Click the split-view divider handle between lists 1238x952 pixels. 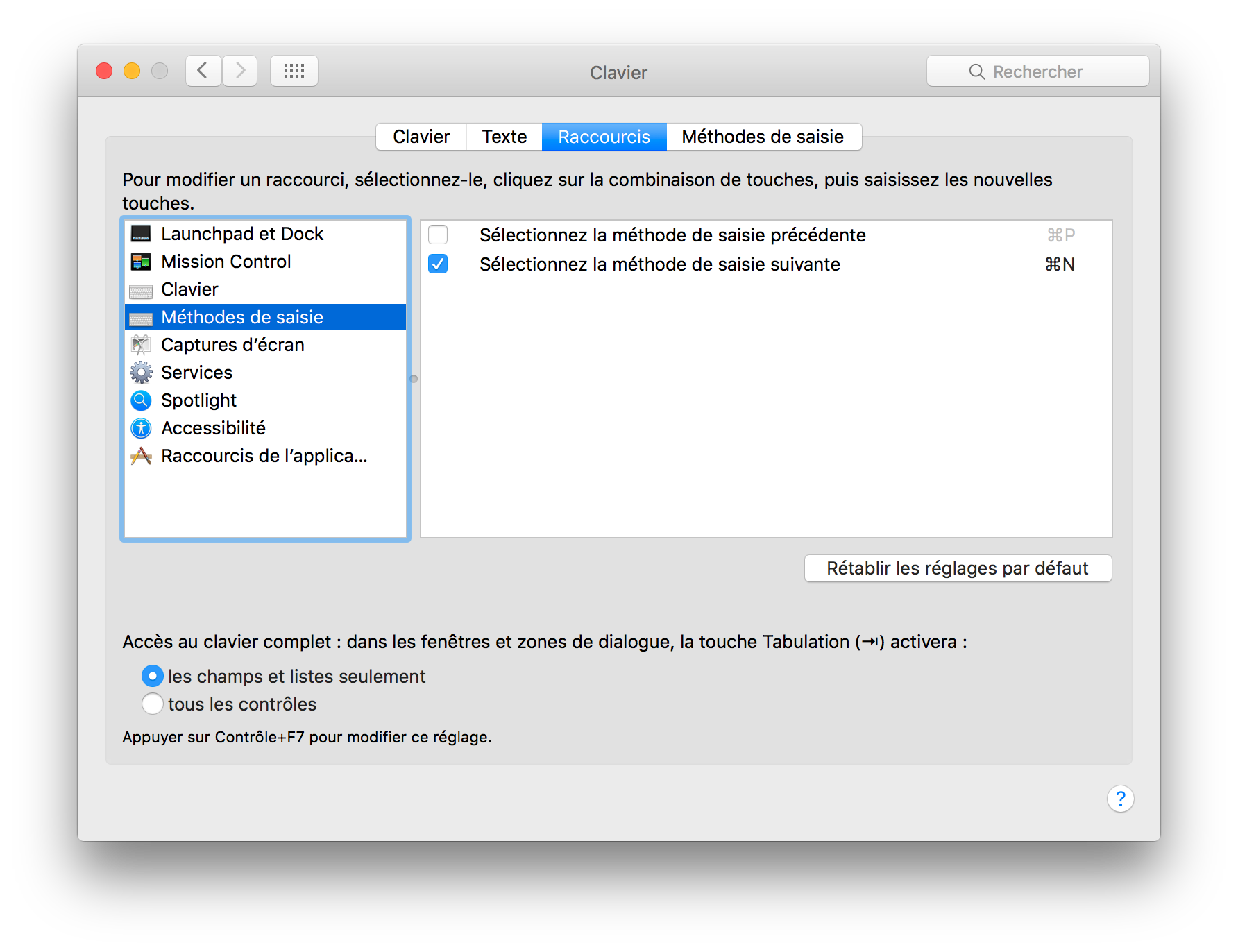(414, 379)
